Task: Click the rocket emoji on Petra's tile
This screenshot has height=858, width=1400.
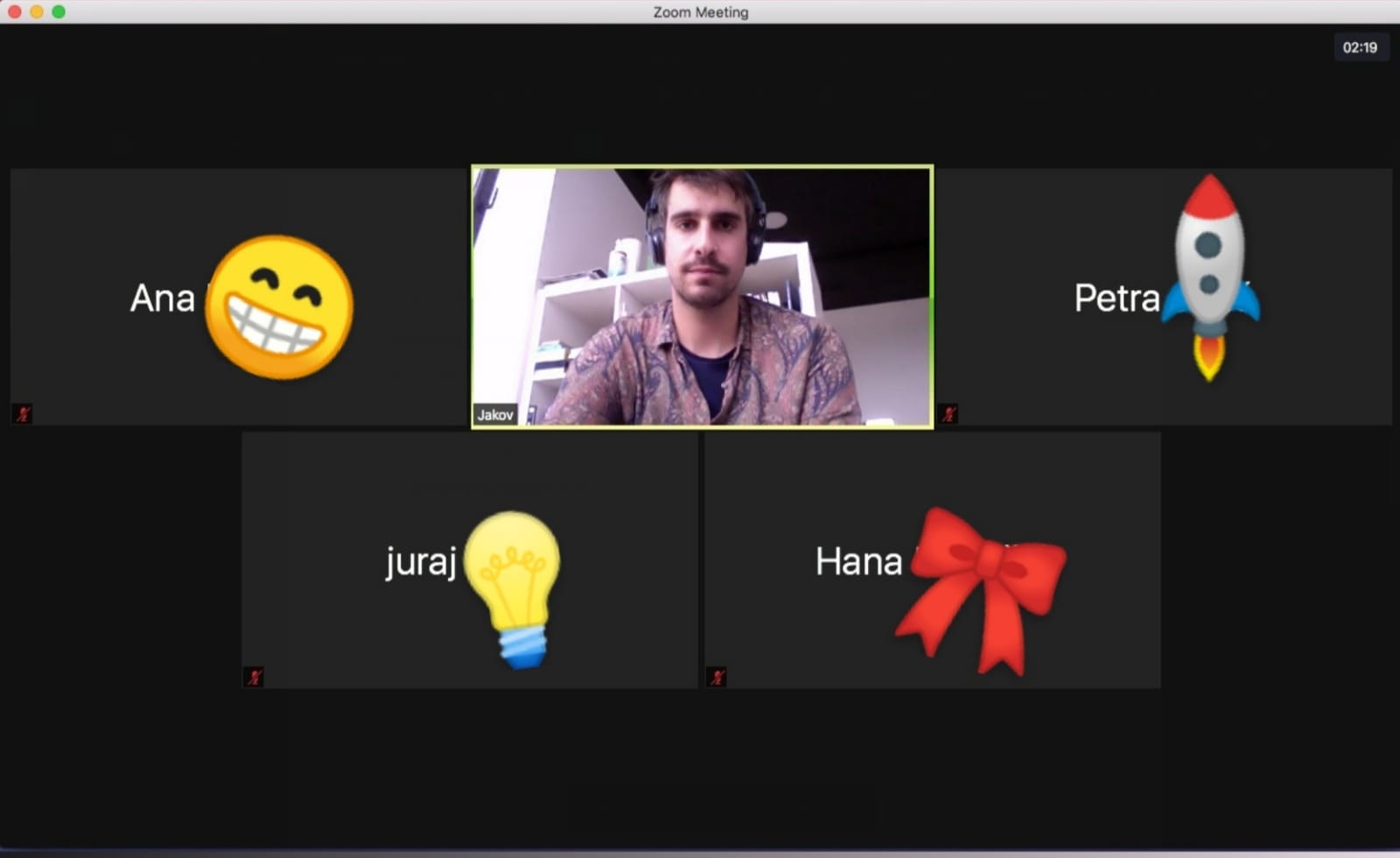Action: [x=1210, y=276]
